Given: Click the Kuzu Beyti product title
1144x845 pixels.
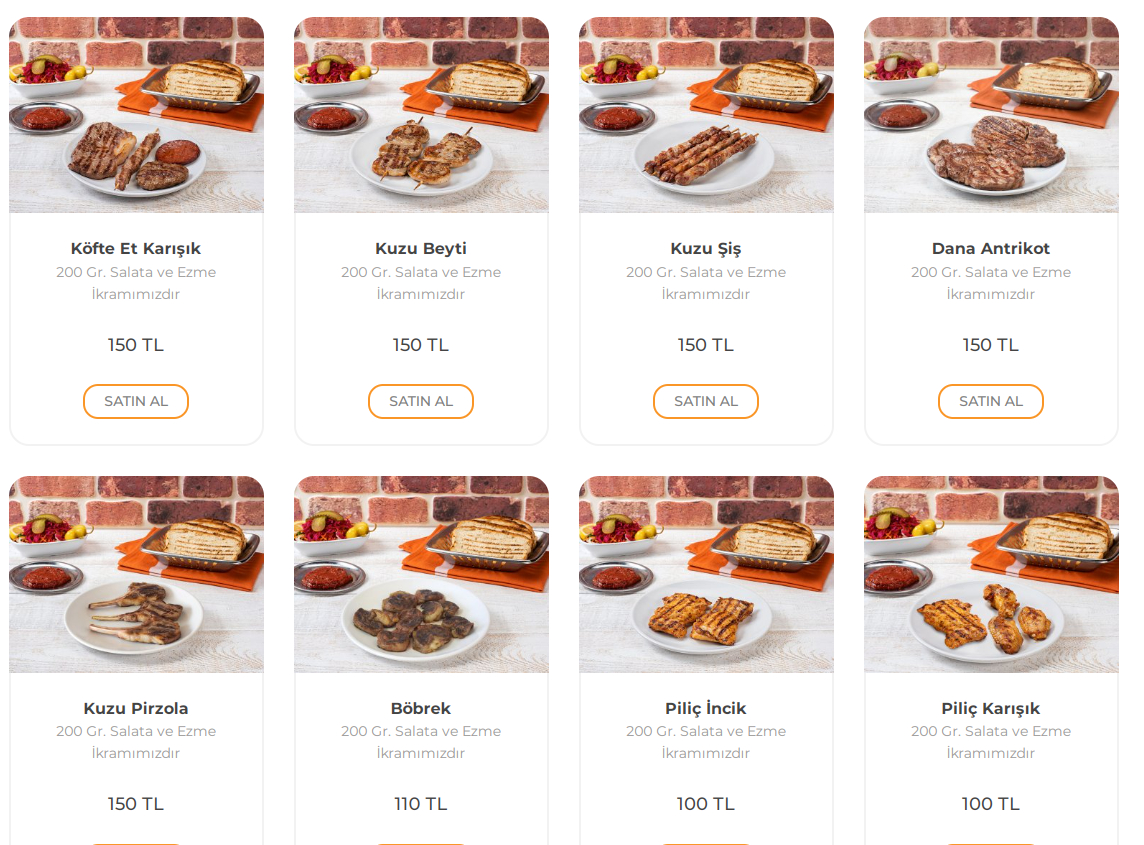Looking at the screenshot, I should click(x=421, y=249).
